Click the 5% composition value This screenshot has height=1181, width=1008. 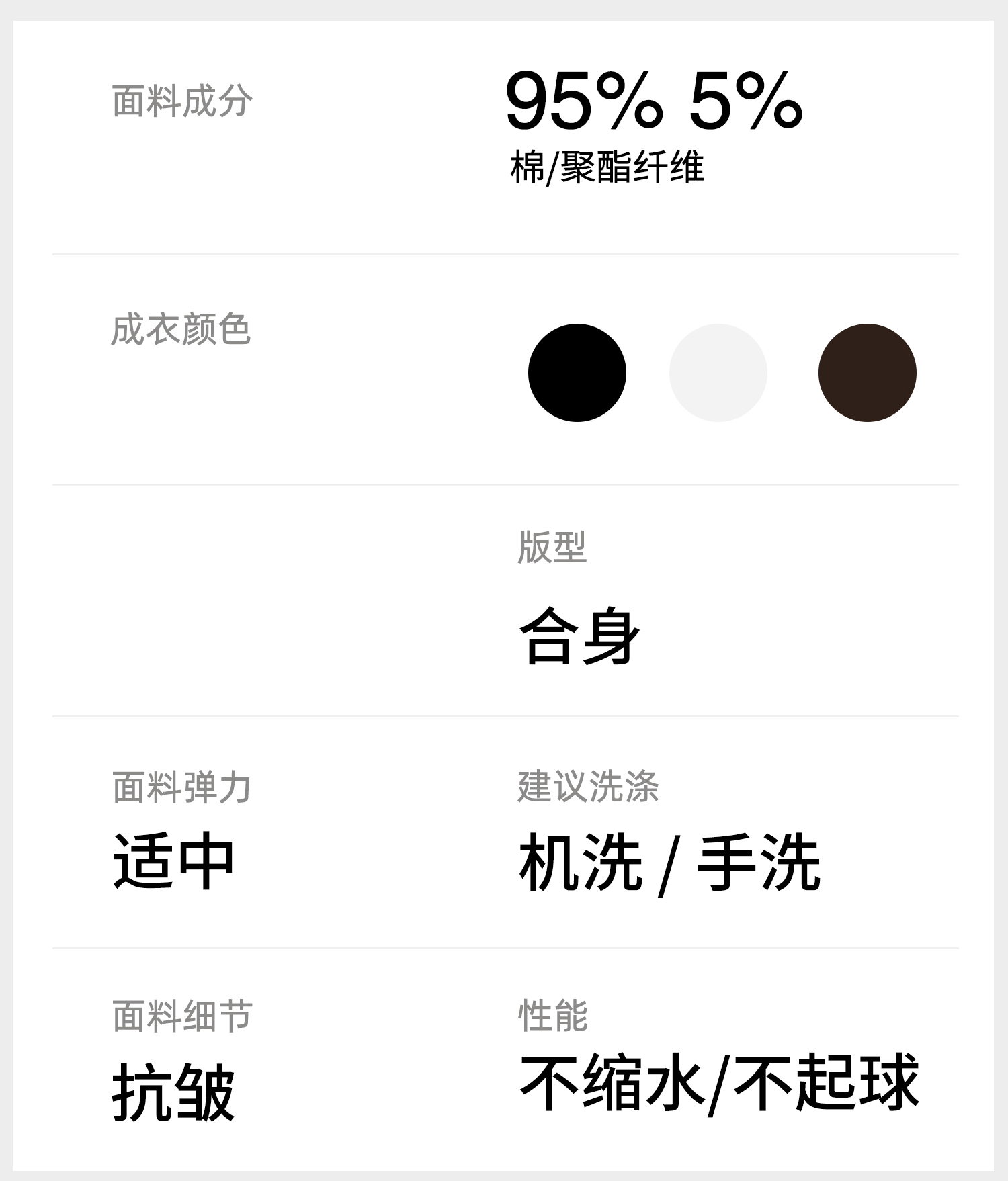coord(746,101)
